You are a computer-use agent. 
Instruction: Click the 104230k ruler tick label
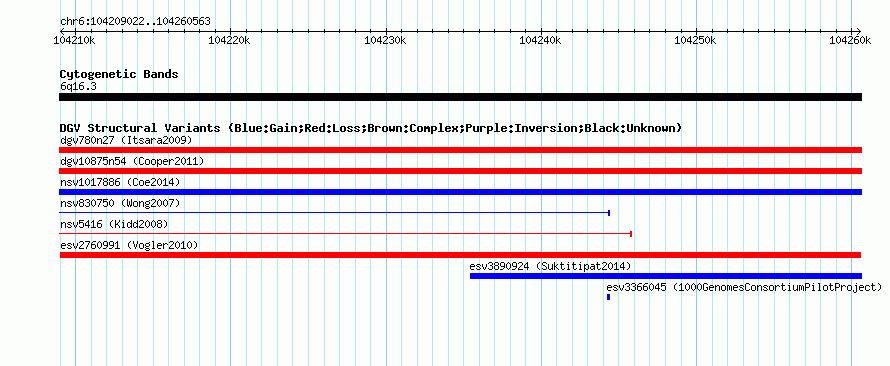tap(385, 40)
